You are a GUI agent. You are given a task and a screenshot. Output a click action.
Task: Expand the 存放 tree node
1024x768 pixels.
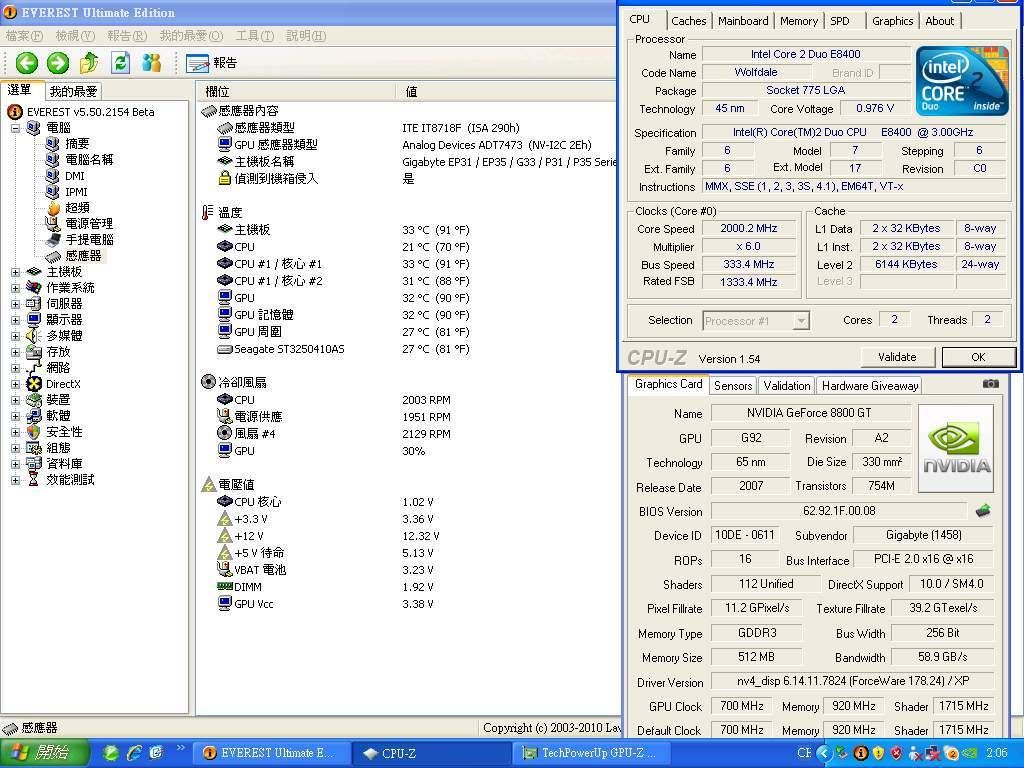(16, 352)
